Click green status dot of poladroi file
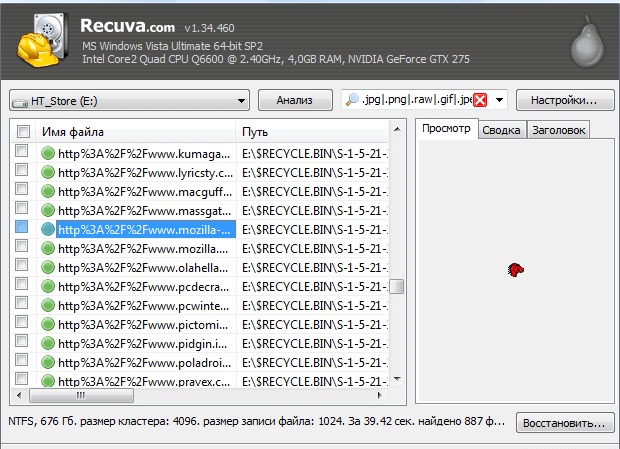This screenshot has height=449, width=620. (48, 362)
